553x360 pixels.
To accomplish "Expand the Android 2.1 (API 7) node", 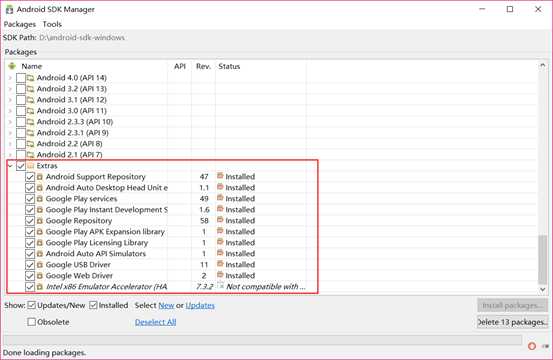I will coord(10,155).
